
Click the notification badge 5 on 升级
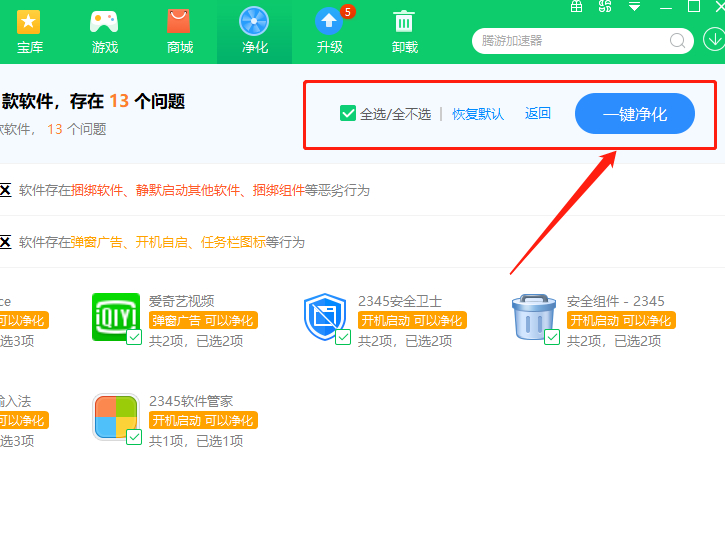pos(348,12)
